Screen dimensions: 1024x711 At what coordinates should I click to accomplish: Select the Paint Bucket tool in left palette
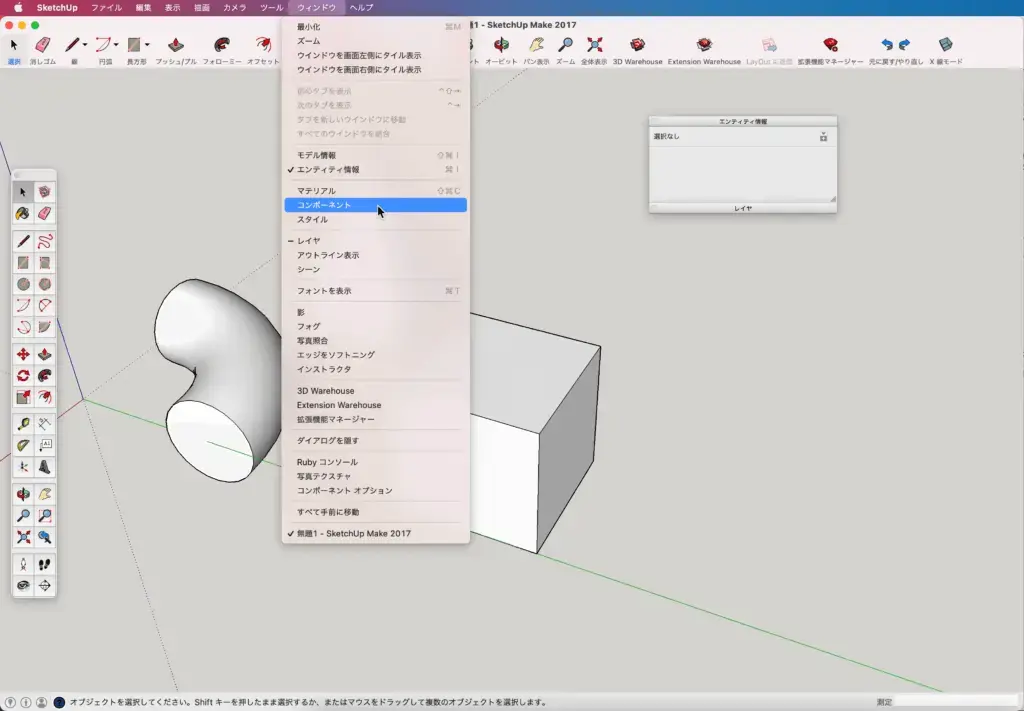point(23,213)
